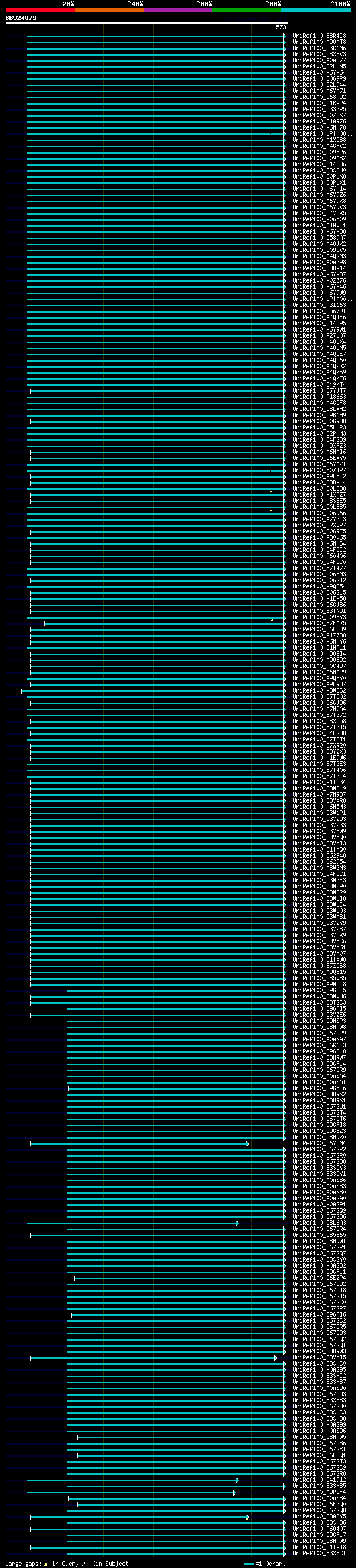Select label UniRef100_Q1KXP4
The height and width of the screenshot is (1568, 356).
click(x=319, y=103)
